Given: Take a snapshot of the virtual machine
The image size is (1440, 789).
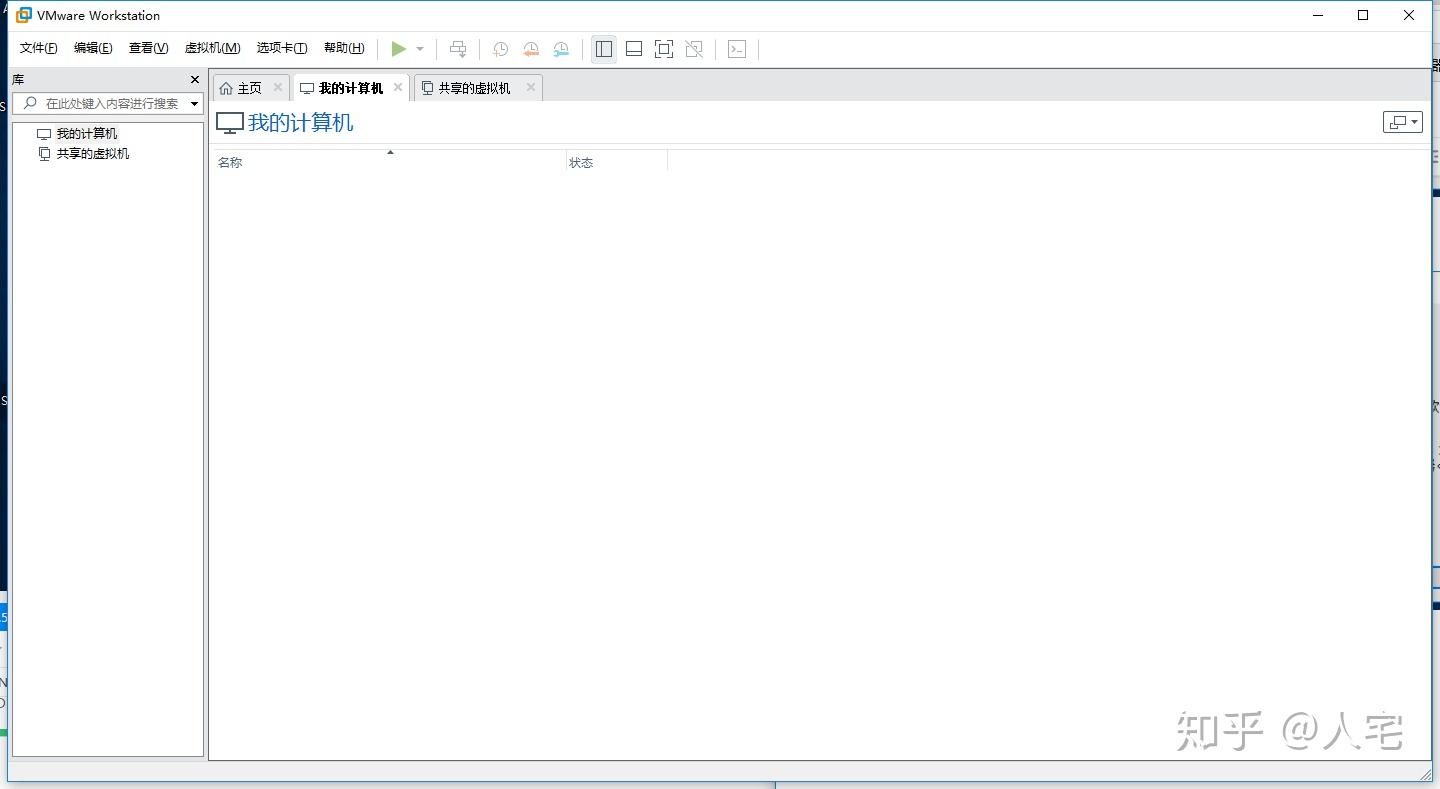Looking at the screenshot, I should coord(501,49).
